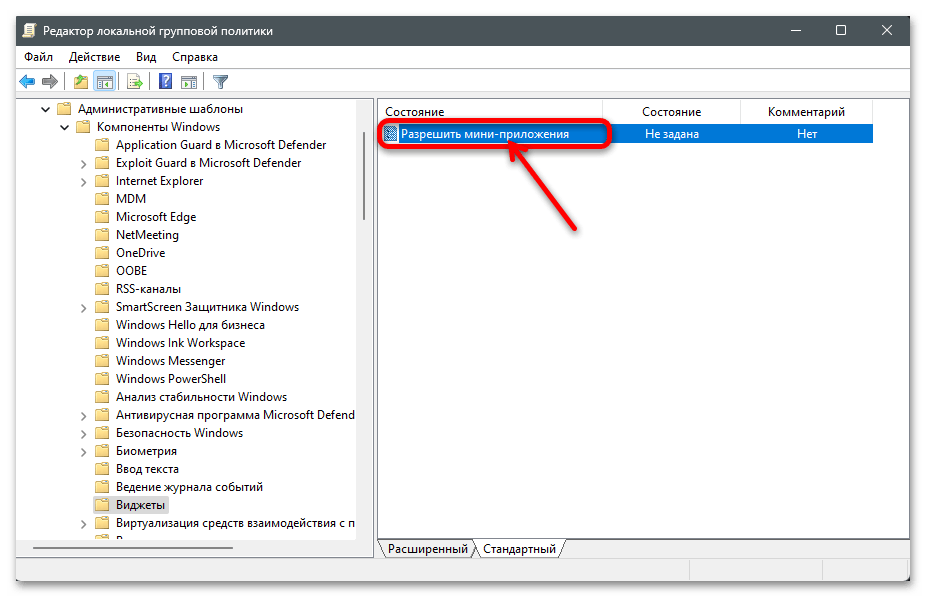The height and width of the screenshot is (597, 926).
Task: Click the folder icon of Административные шаблоны
Action: pyautogui.click(x=64, y=109)
